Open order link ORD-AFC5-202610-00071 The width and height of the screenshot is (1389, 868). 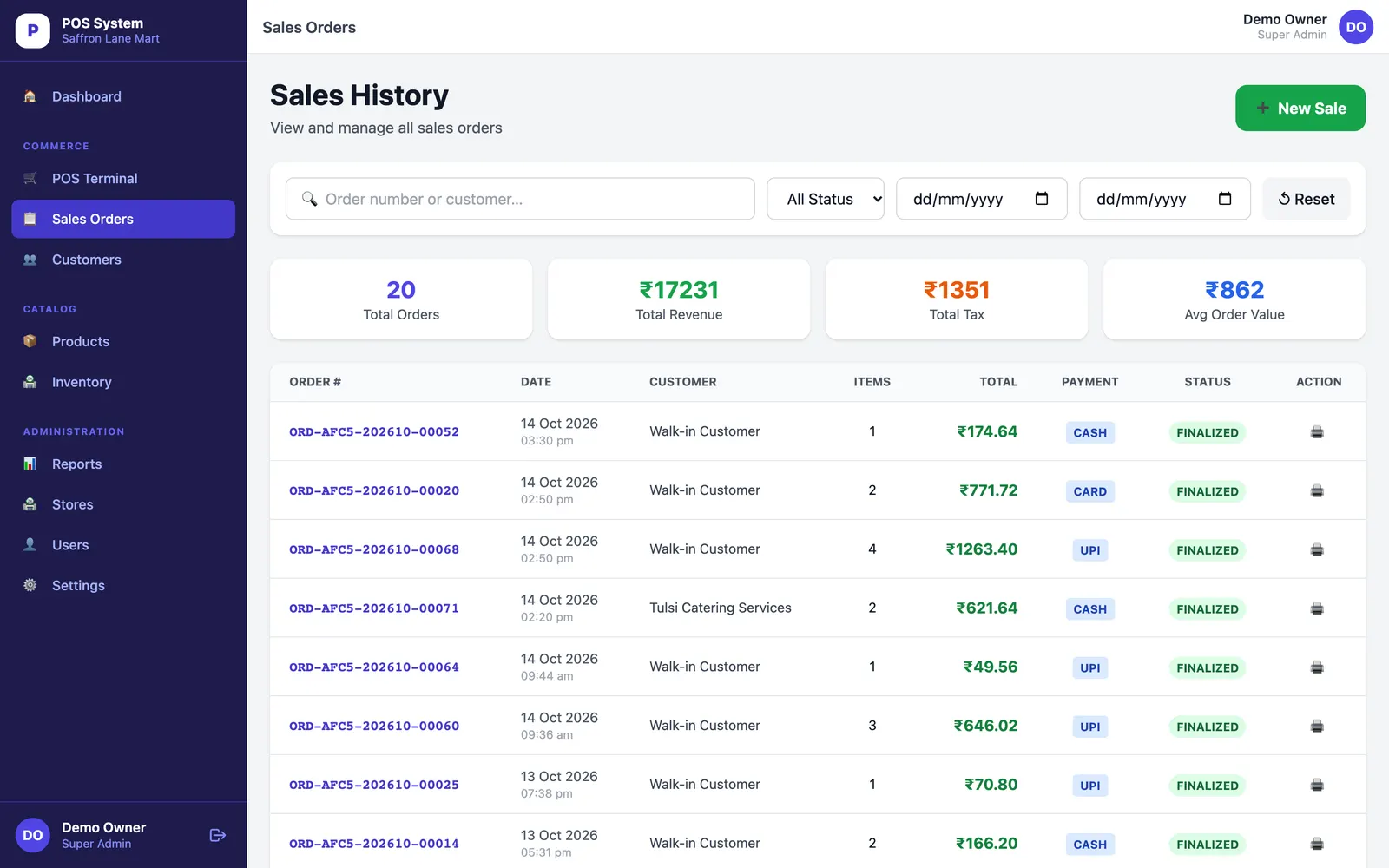pyautogui.click(x=374, y=608)
